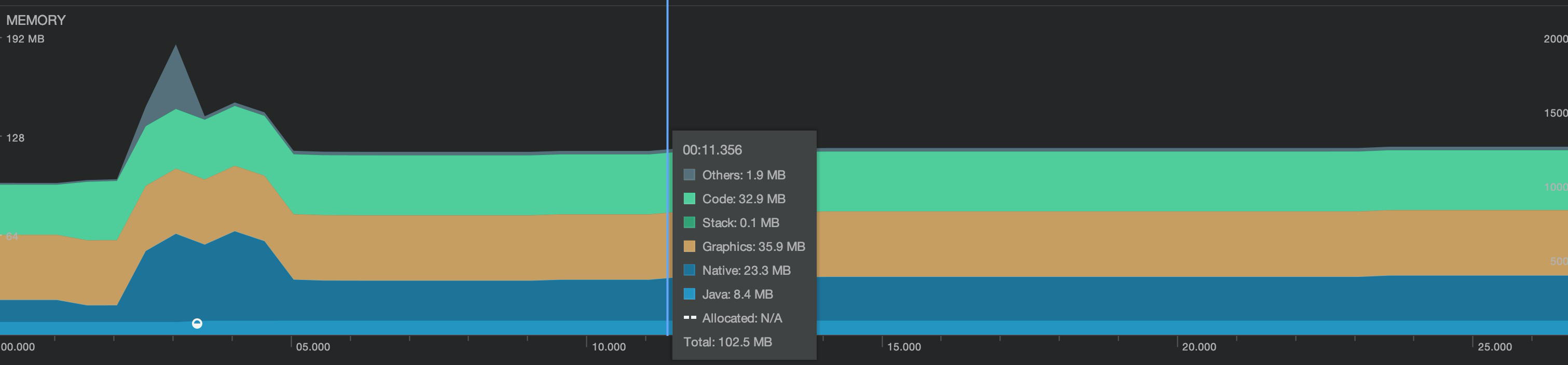Screen dimensions: 1568x365
Task: Click the 00:11.356 tooltip timestamp
Action: (712, 150)
